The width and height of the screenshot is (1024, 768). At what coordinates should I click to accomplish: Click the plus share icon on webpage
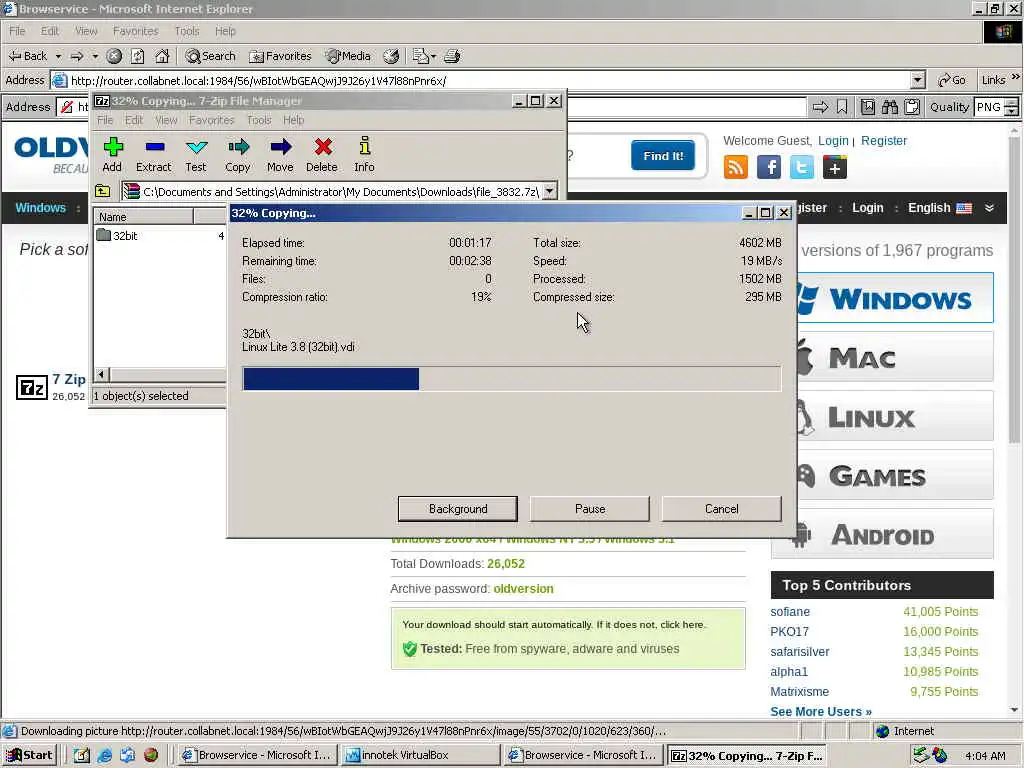[835, 167]
